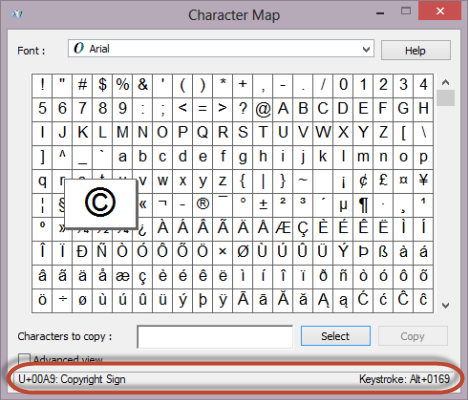The width and height of the screenshot is (468, 400).
Task: Select the division ÷ character
Action: pyautogui.click(x=62, y=300)
